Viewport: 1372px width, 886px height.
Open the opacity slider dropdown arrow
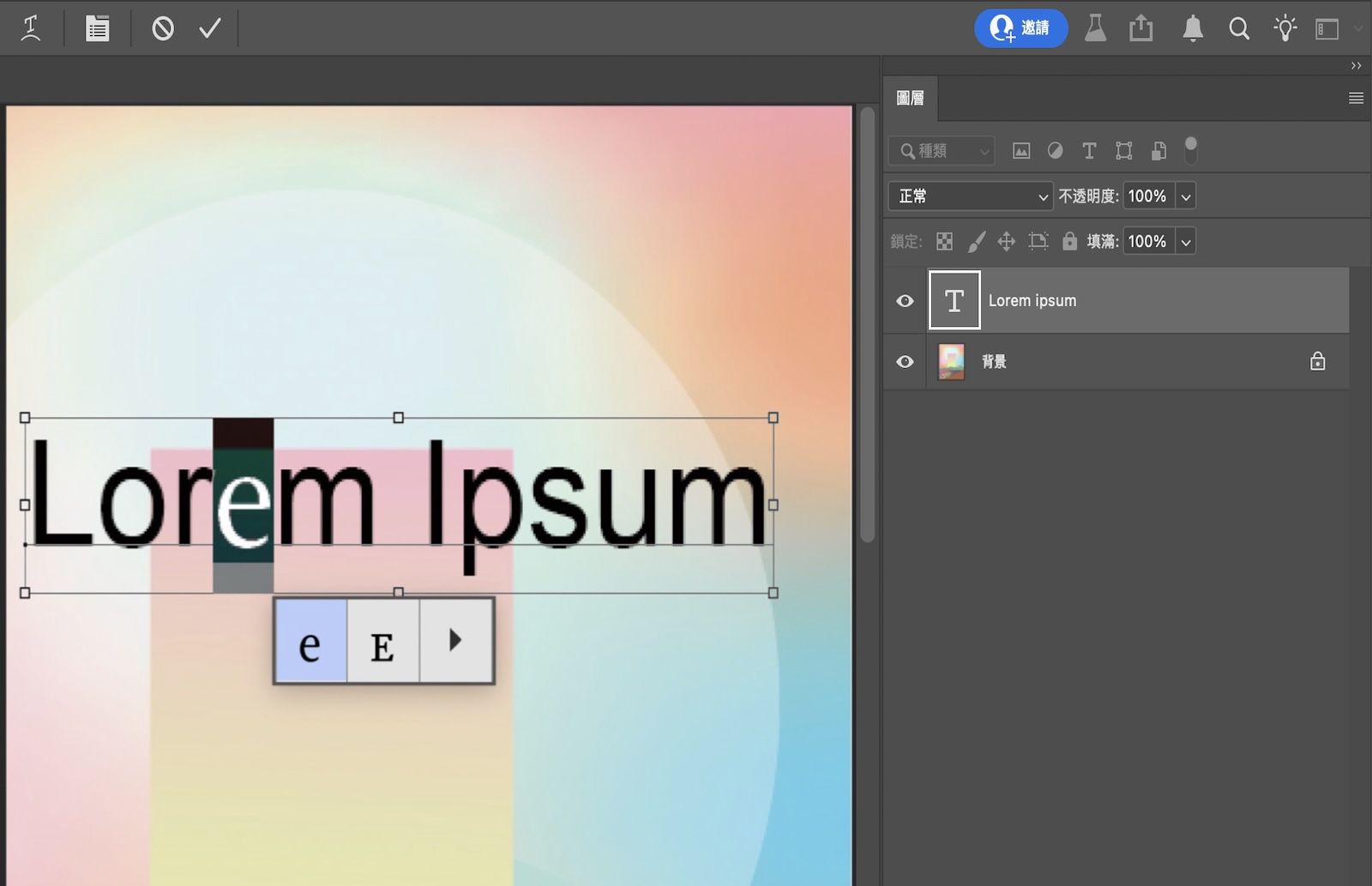[x=1186, y=196]
